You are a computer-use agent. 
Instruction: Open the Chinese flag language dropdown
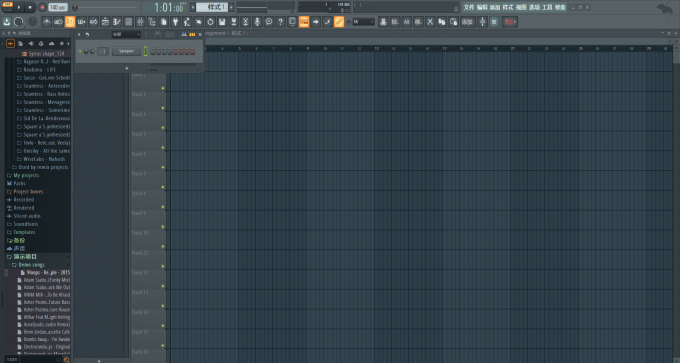pos(510,22)
